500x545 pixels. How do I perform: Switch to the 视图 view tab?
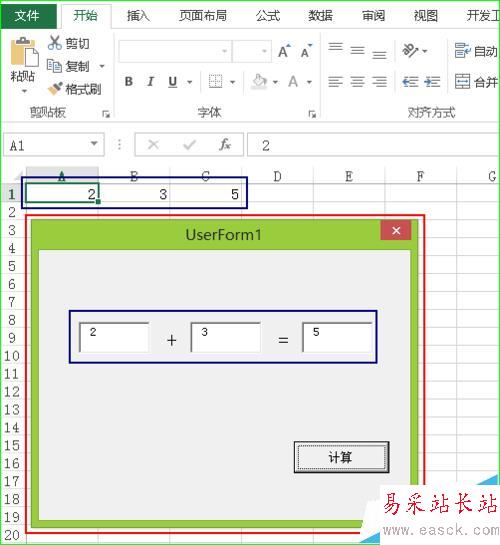pyautogui.click(x=426, y=16)
